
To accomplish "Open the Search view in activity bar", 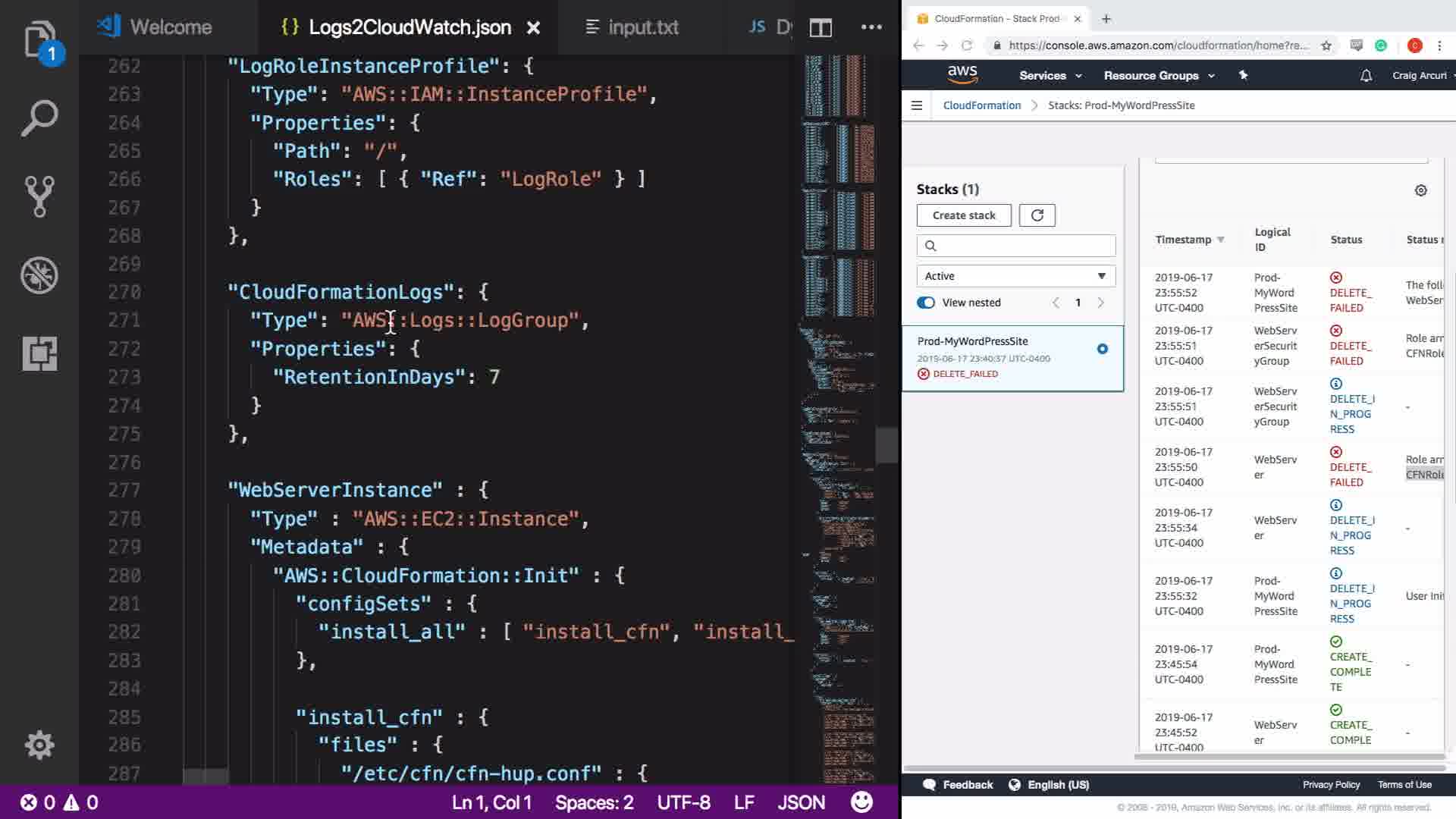I will pos(39,118).
